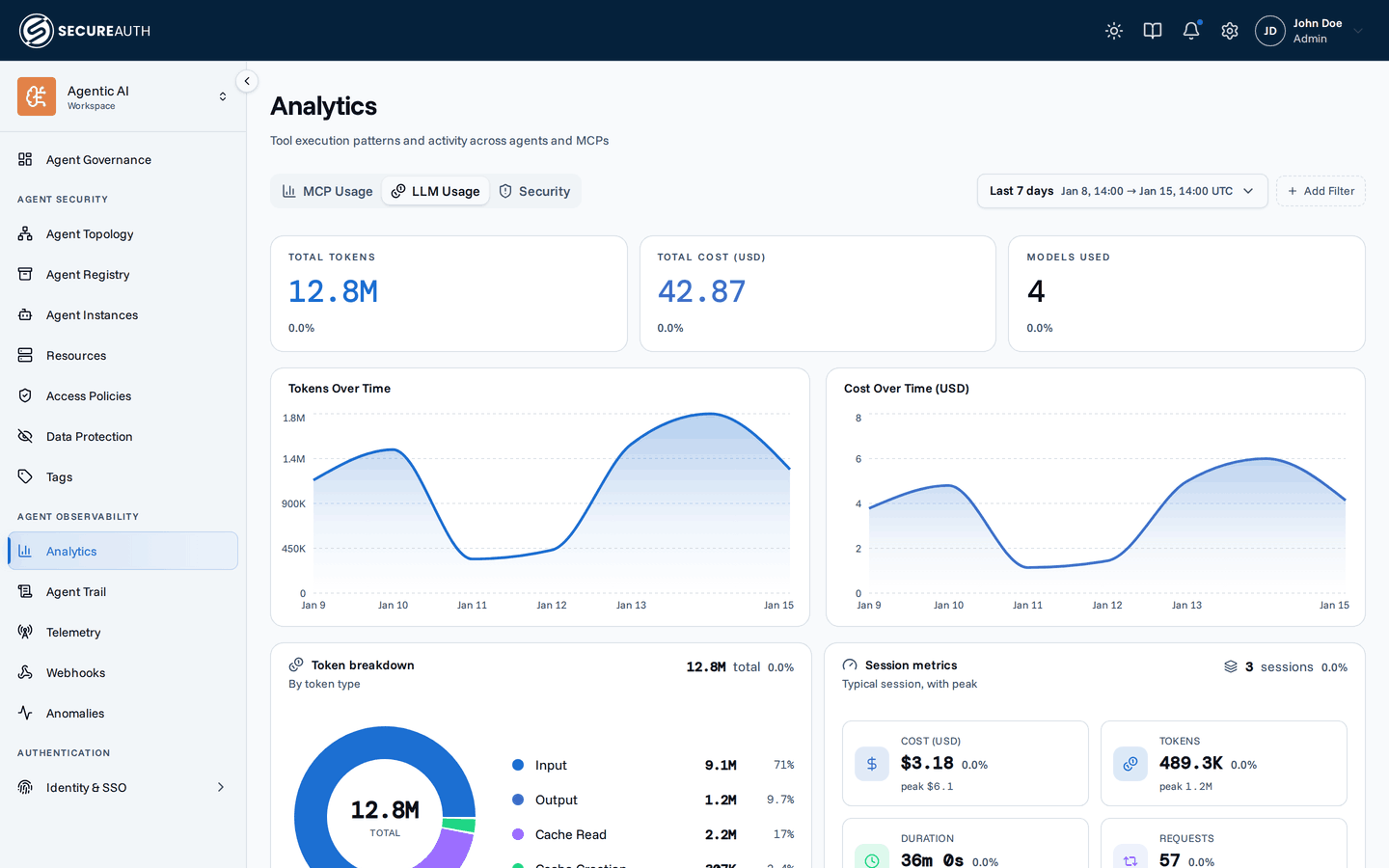Click the JD user avatar
The width and height of the screenshot is (1389, 868).
1270,31
